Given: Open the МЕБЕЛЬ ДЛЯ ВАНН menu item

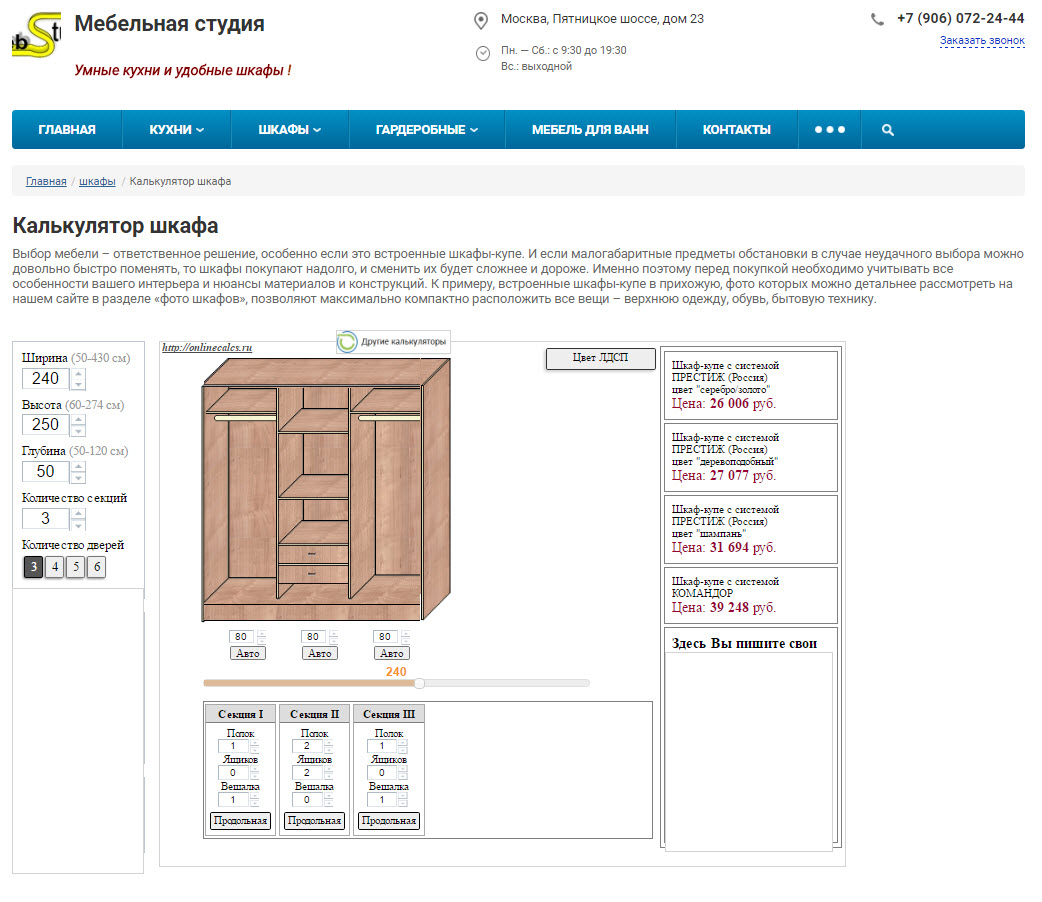Looking at the screenshot, I should tap(590, 130).
